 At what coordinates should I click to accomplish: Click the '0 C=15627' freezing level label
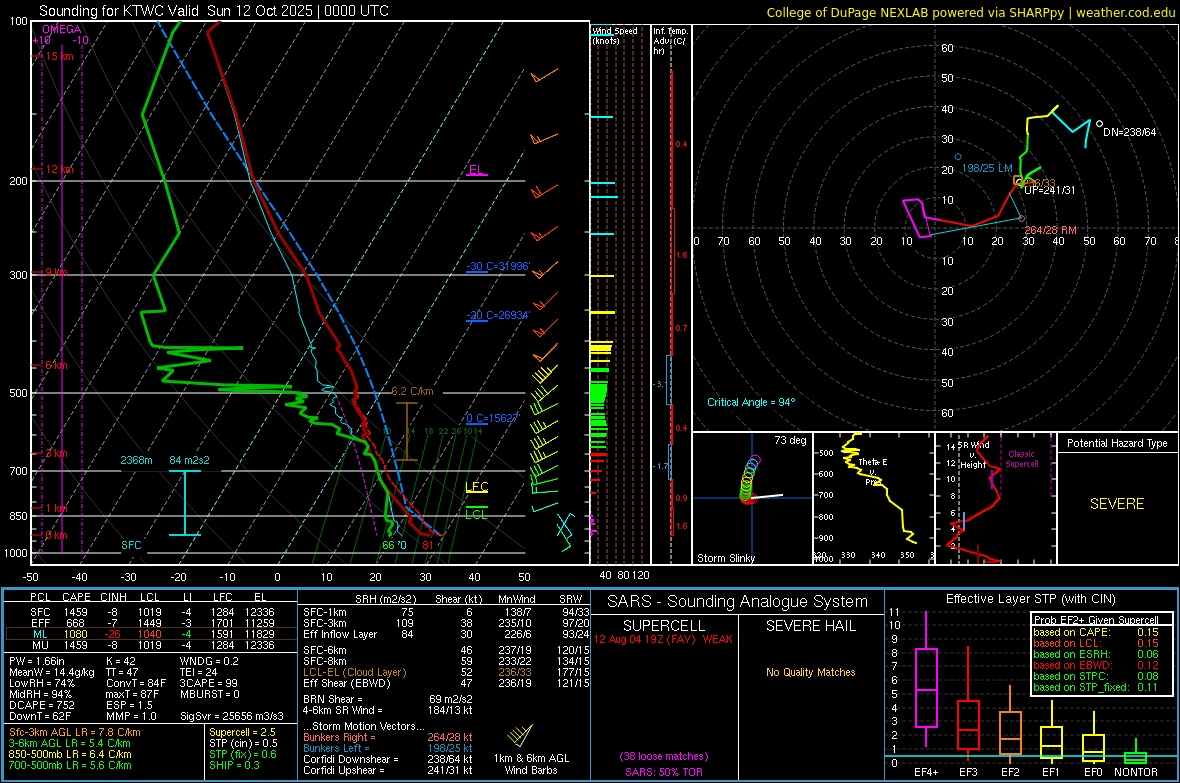tap(492, 419)
